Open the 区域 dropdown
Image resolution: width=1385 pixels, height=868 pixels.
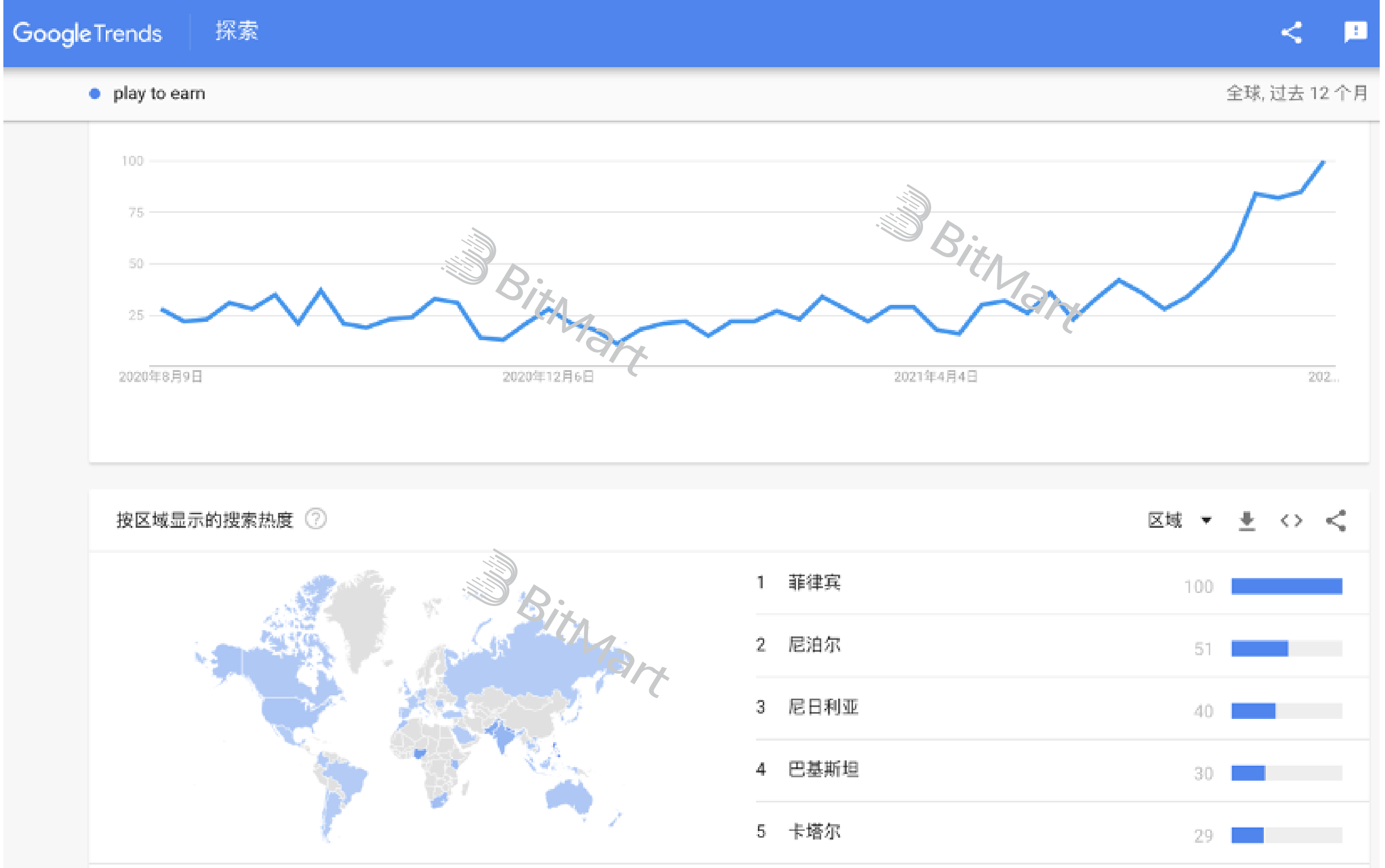point(1165,521)
